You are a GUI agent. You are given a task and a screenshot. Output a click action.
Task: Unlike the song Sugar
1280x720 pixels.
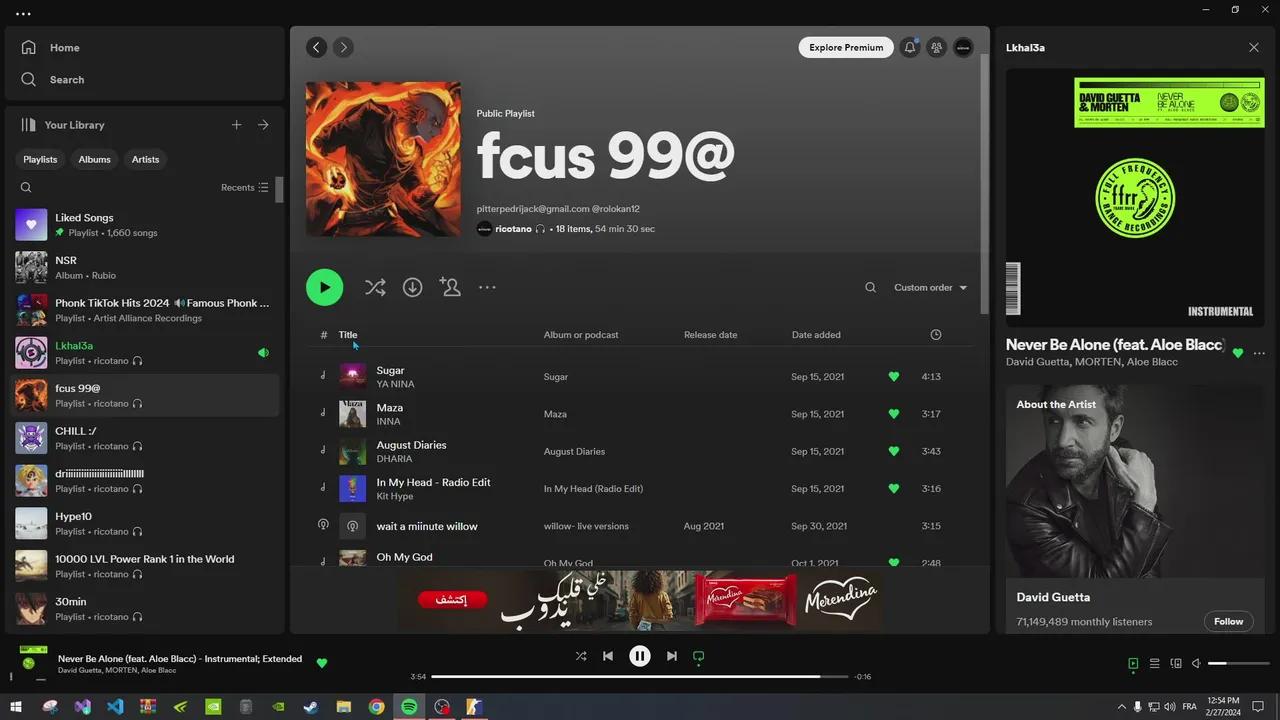tap(894, 377)
